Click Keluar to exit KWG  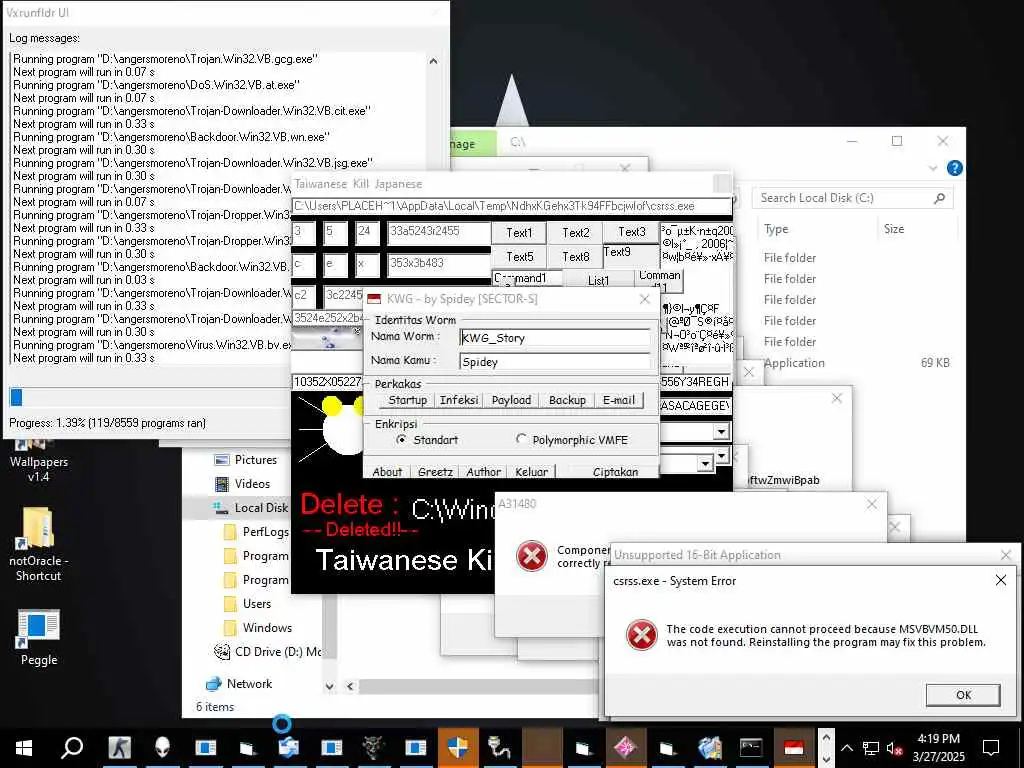point(532,472)
